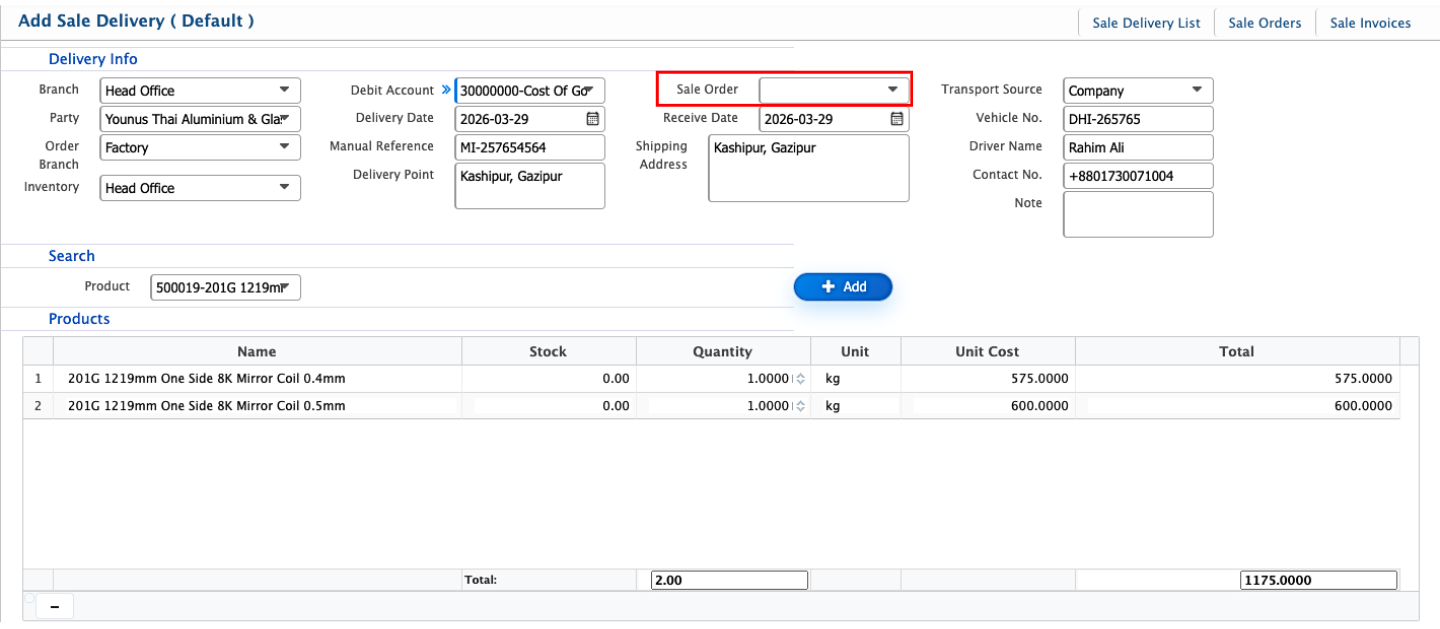Select the 0.5mm Mirror Coil product row
The width and height of the screenshot is (1440, 629).
point(206,406)
